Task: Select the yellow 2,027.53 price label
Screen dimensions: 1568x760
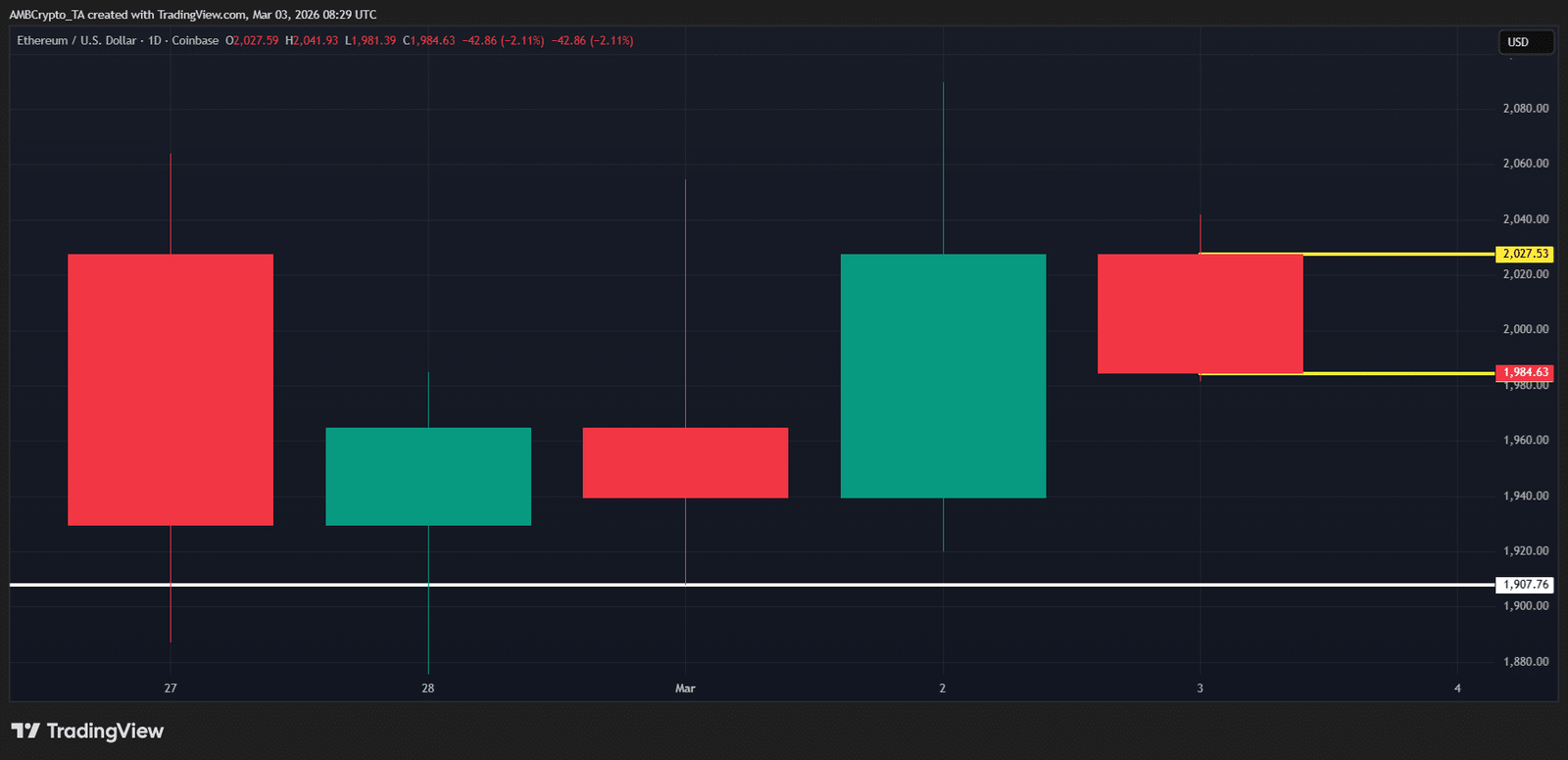Action: pos(1525,254)
